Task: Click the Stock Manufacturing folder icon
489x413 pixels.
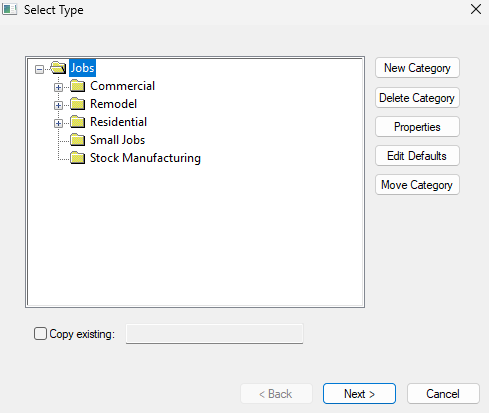Action: 78,158
